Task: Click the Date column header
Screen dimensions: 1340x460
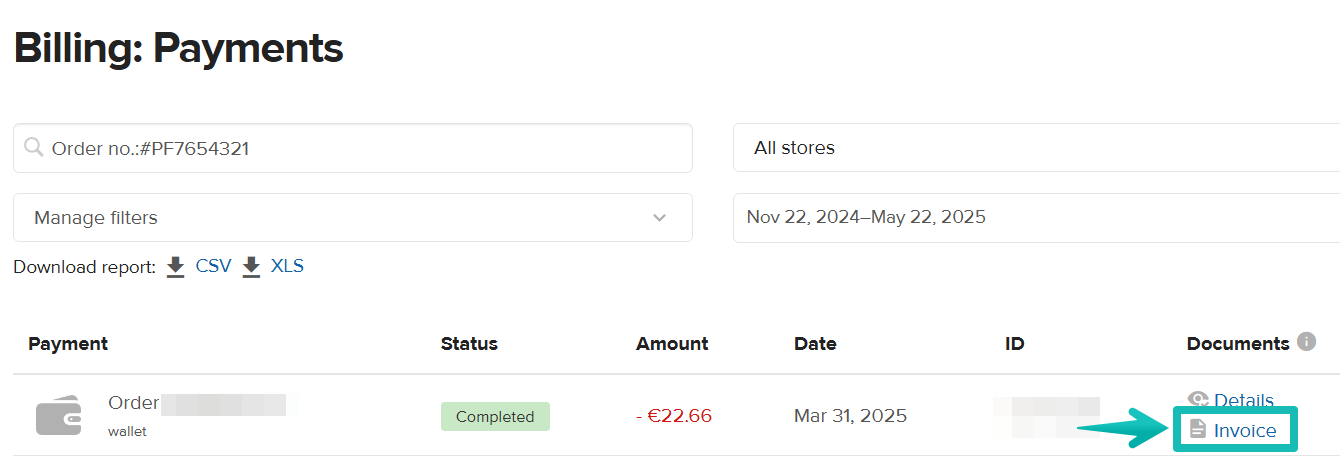Action: (x=815, y=343)
